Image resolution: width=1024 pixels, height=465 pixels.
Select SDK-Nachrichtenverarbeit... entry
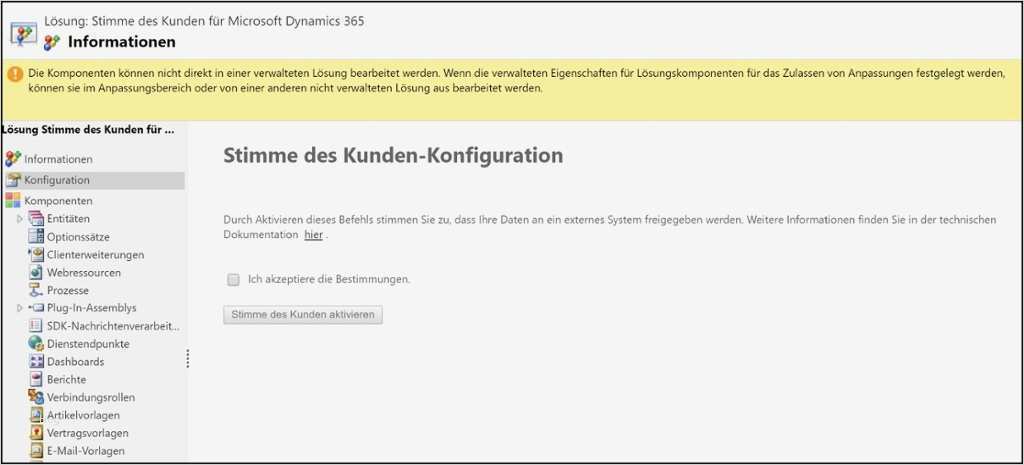point(113,326)
